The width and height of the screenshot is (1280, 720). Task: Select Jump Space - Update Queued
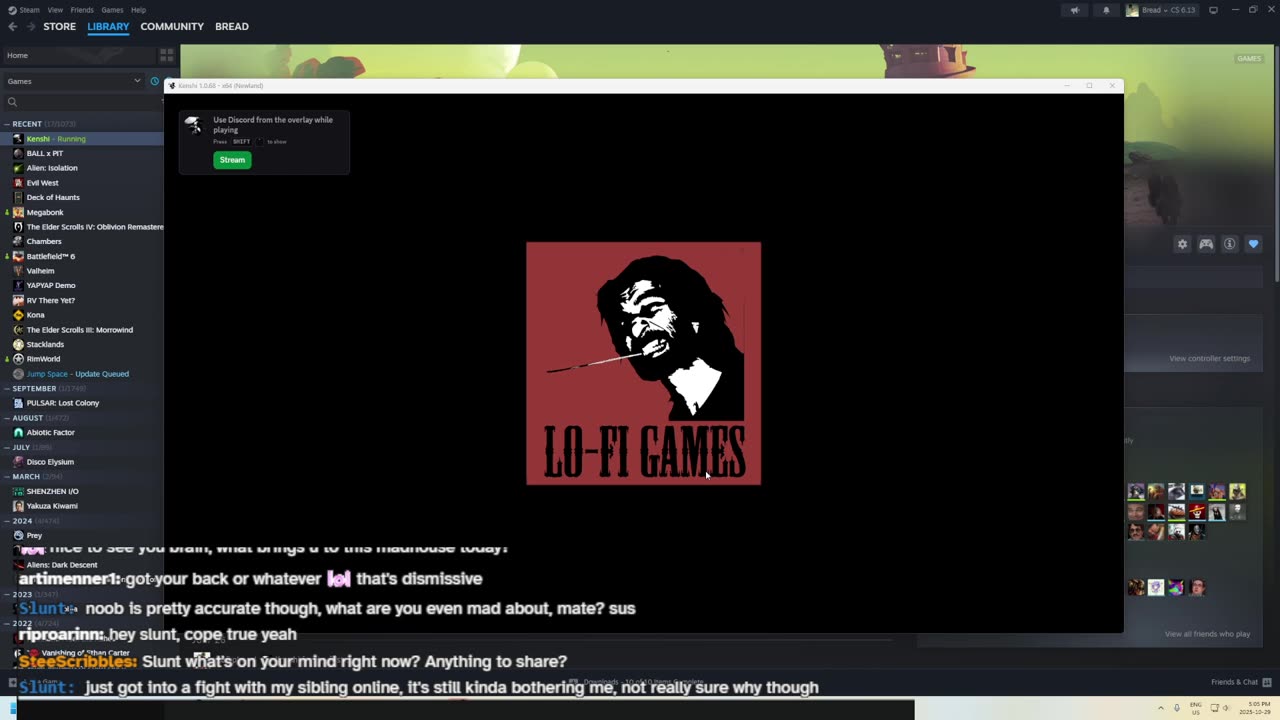[x=82, y=374]
